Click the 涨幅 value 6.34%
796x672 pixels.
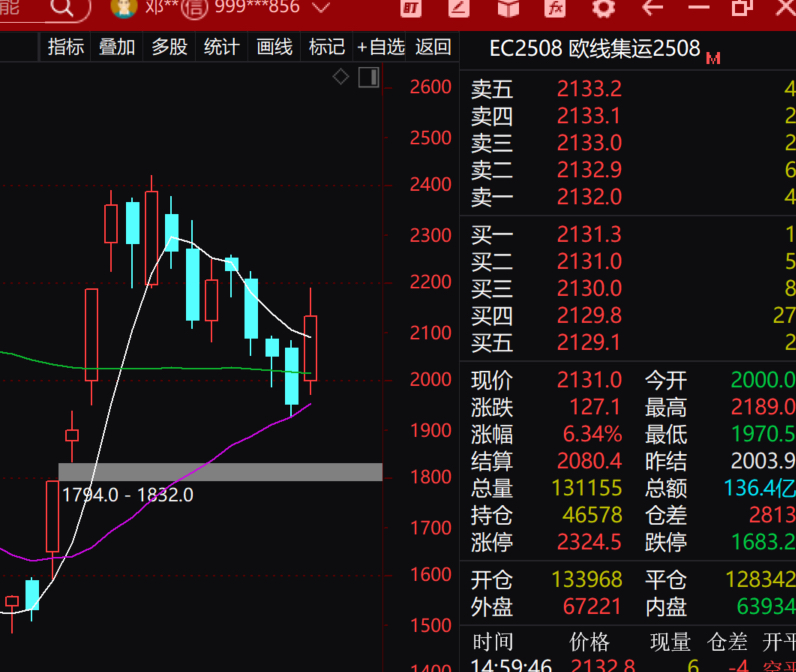[x=592, y=434]
